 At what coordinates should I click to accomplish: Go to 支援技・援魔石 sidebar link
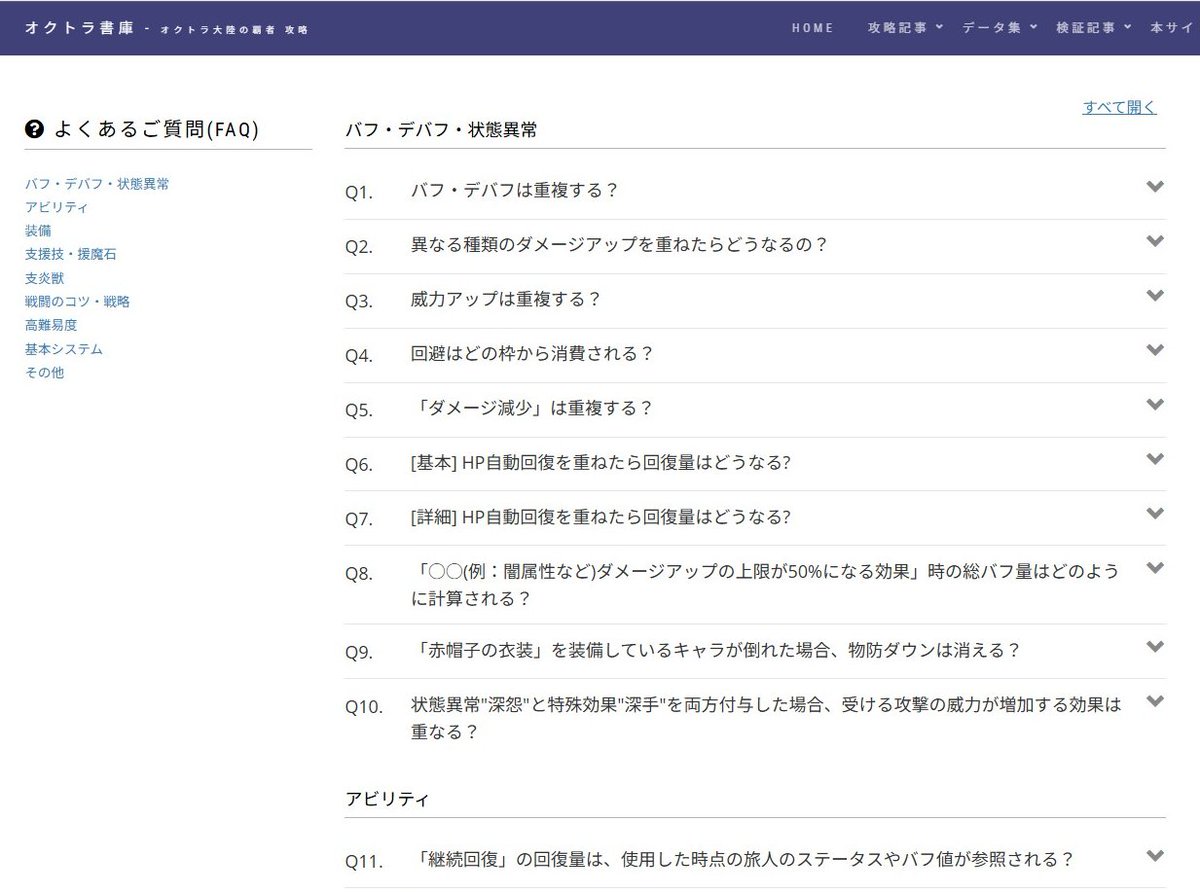click(x=70, y=254)
